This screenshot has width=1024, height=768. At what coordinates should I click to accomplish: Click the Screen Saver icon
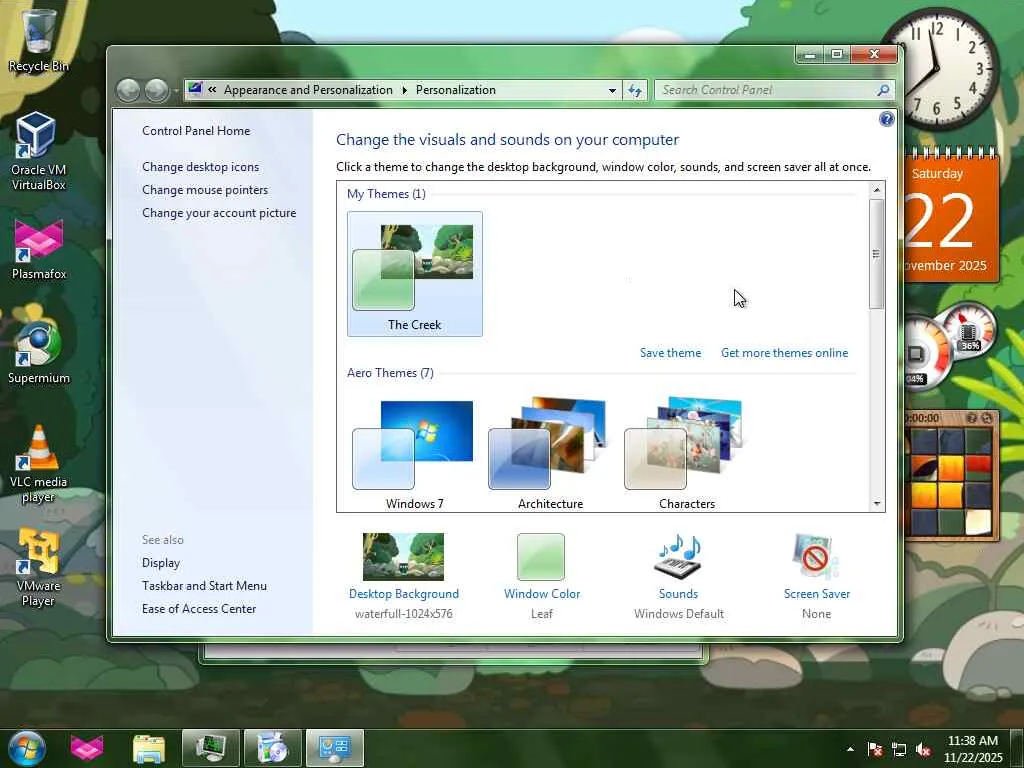point(816,556)
